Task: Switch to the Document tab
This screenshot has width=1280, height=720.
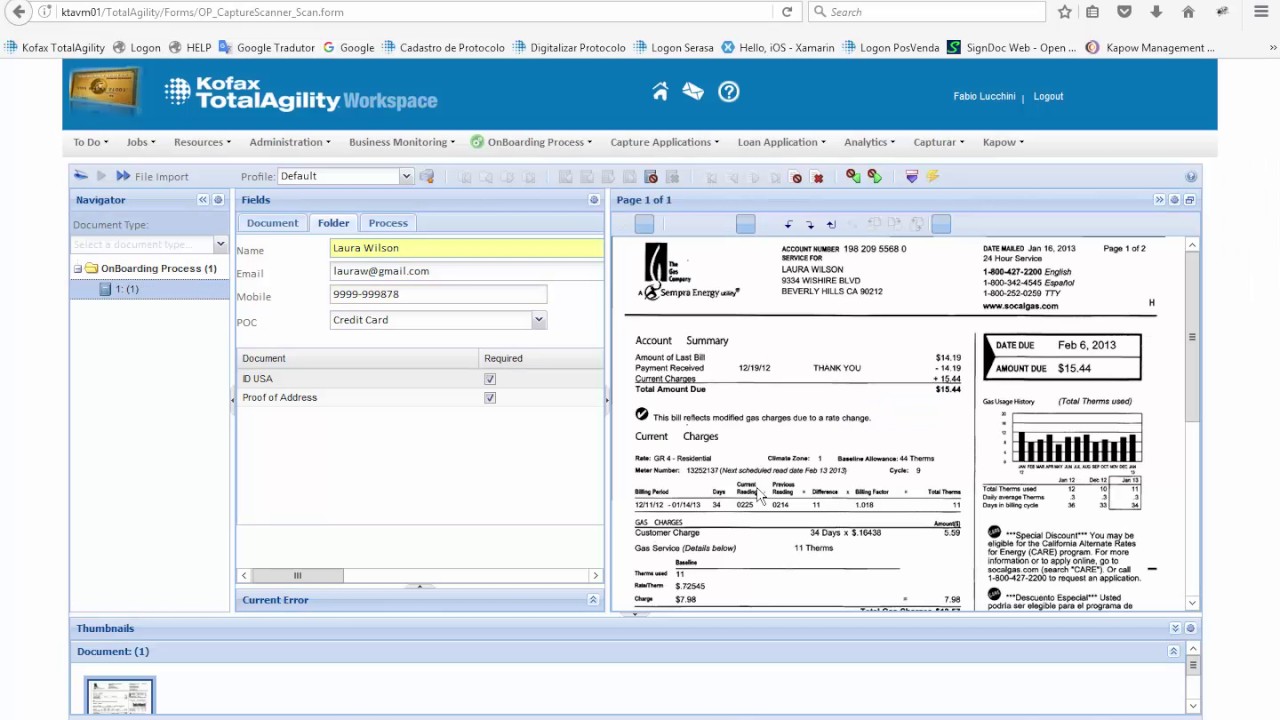Action: point(272,223)
